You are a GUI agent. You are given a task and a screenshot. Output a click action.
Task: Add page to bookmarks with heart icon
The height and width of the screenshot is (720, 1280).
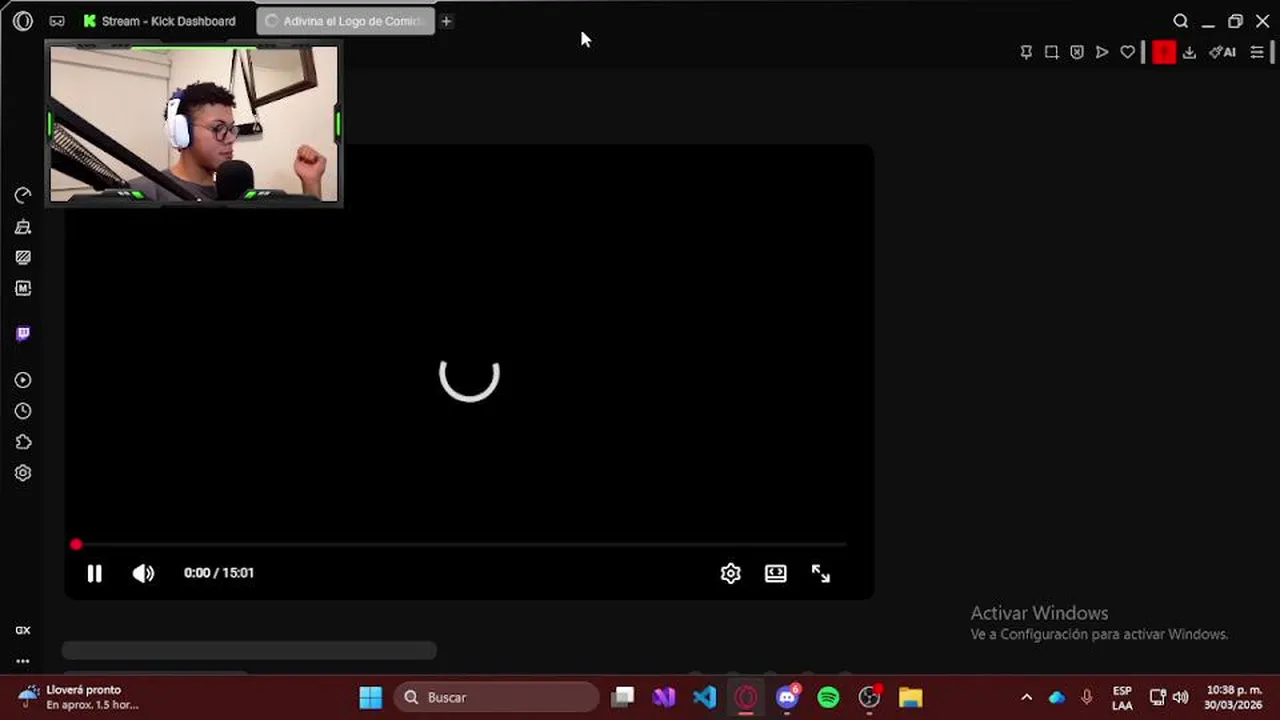pyautogui.click(x=1128, y=52)
